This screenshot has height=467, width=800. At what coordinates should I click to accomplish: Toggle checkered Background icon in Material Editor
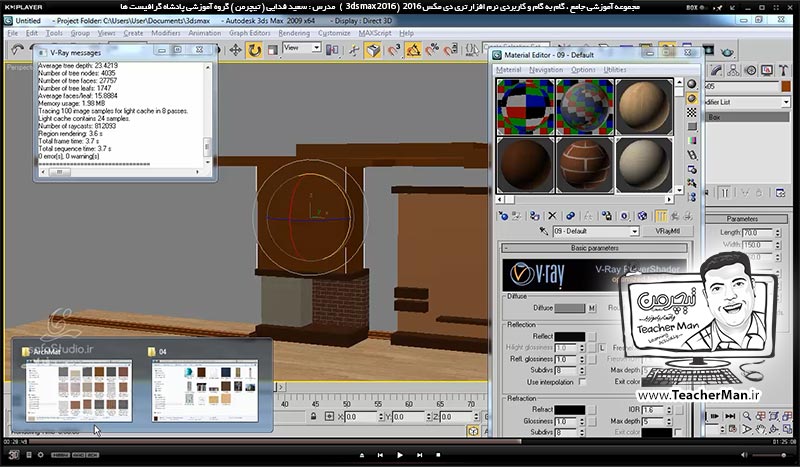691,112
